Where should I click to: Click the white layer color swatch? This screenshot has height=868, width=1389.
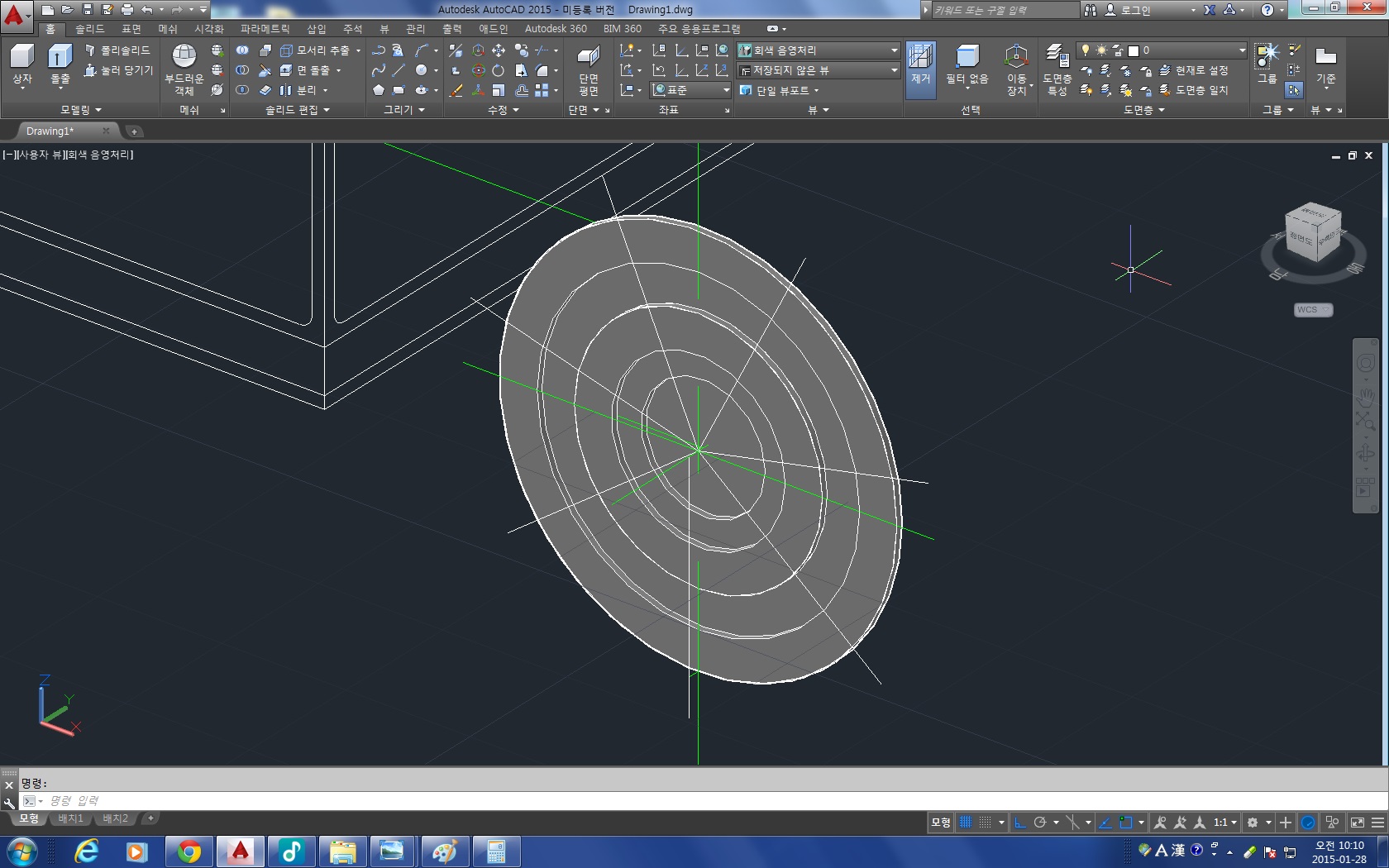[1134, 50]
